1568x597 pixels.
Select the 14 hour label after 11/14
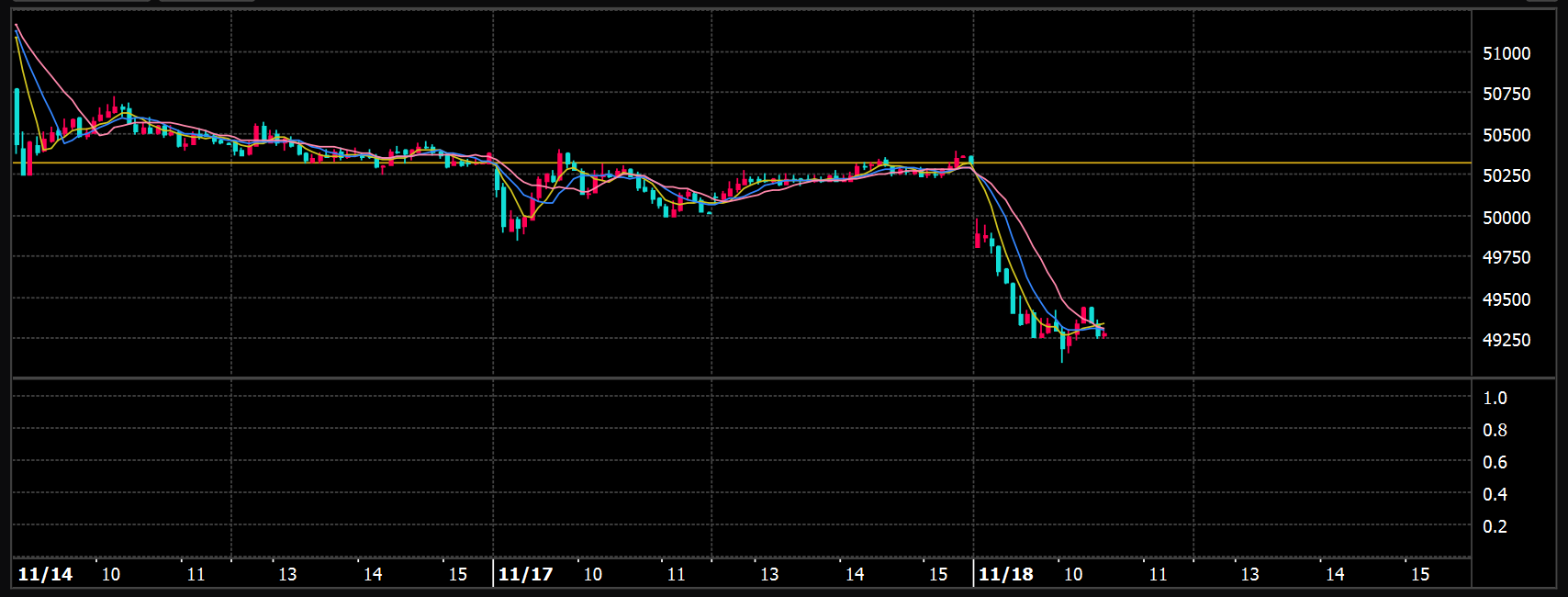point(373,574)
